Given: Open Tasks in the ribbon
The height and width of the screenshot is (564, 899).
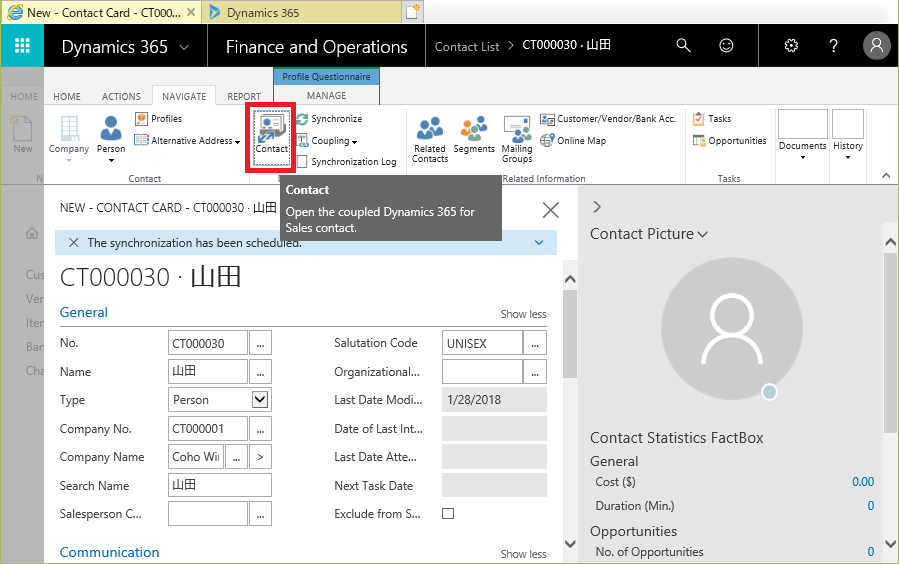Looking at the screenshot, I should pyautogui.click(x=712, y=119).
